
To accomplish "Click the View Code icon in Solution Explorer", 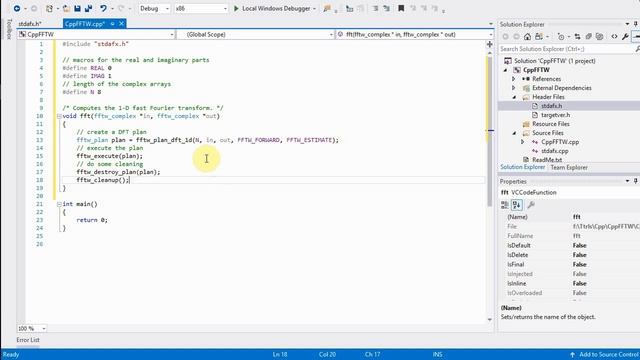I will pos(614,37).
